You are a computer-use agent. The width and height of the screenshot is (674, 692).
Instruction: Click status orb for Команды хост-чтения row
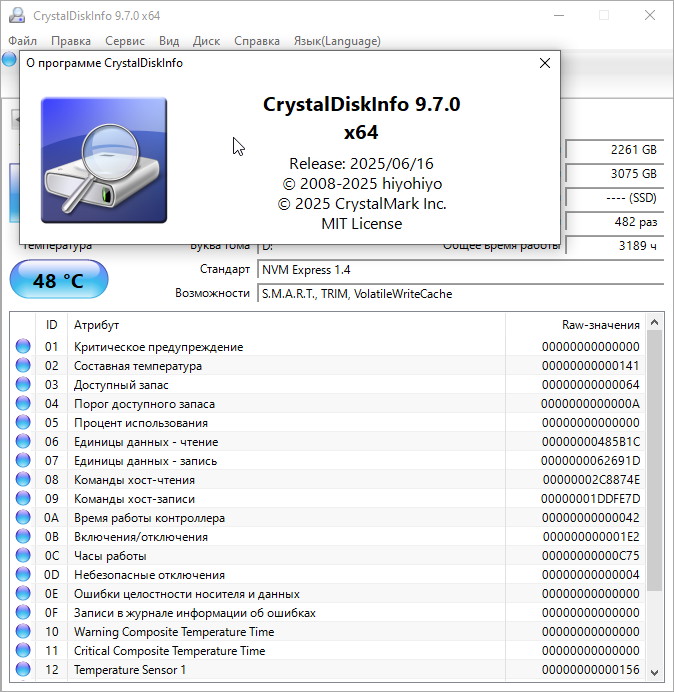point(23,479)
